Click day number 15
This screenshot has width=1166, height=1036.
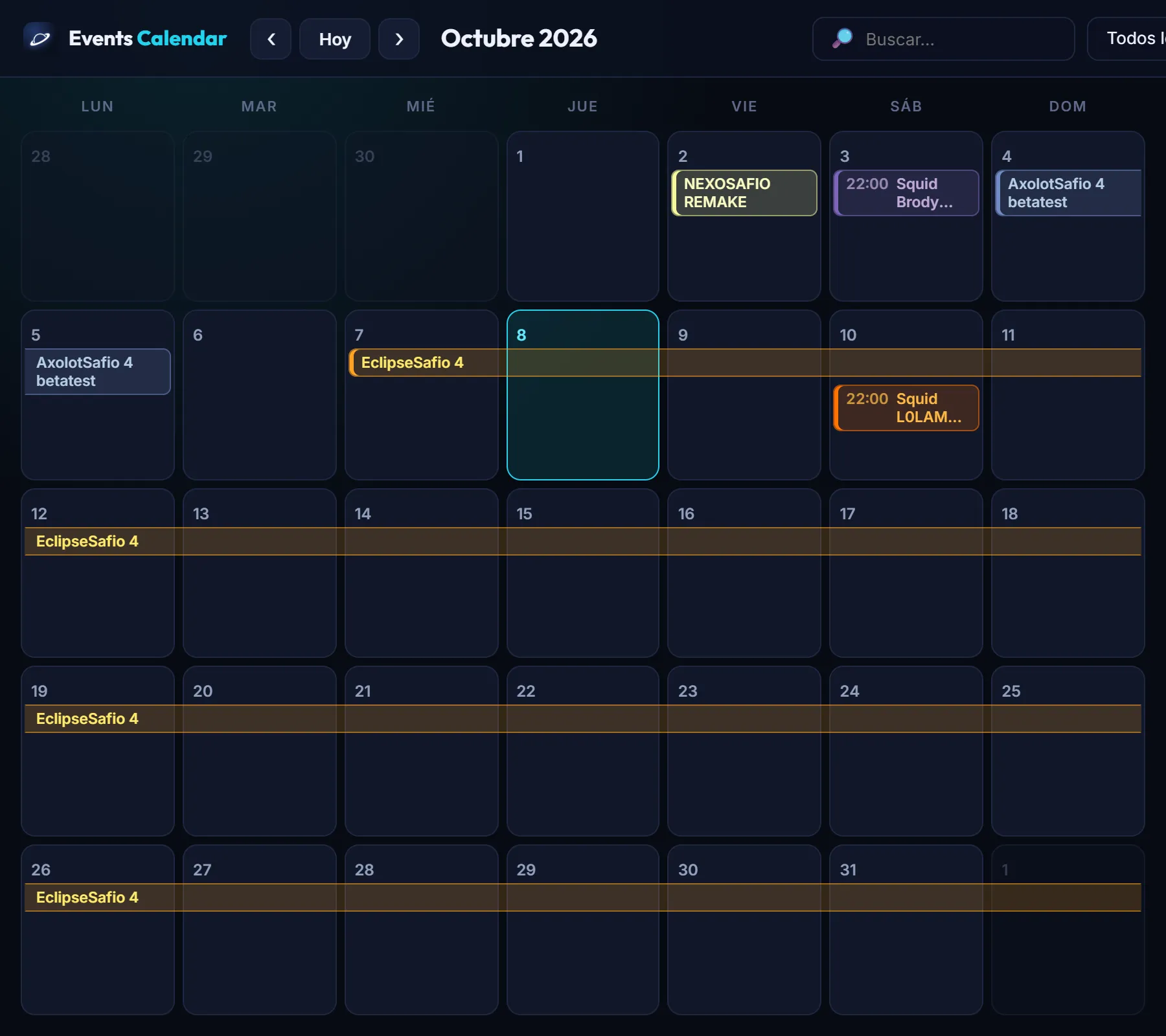click(x=524, y=513)
